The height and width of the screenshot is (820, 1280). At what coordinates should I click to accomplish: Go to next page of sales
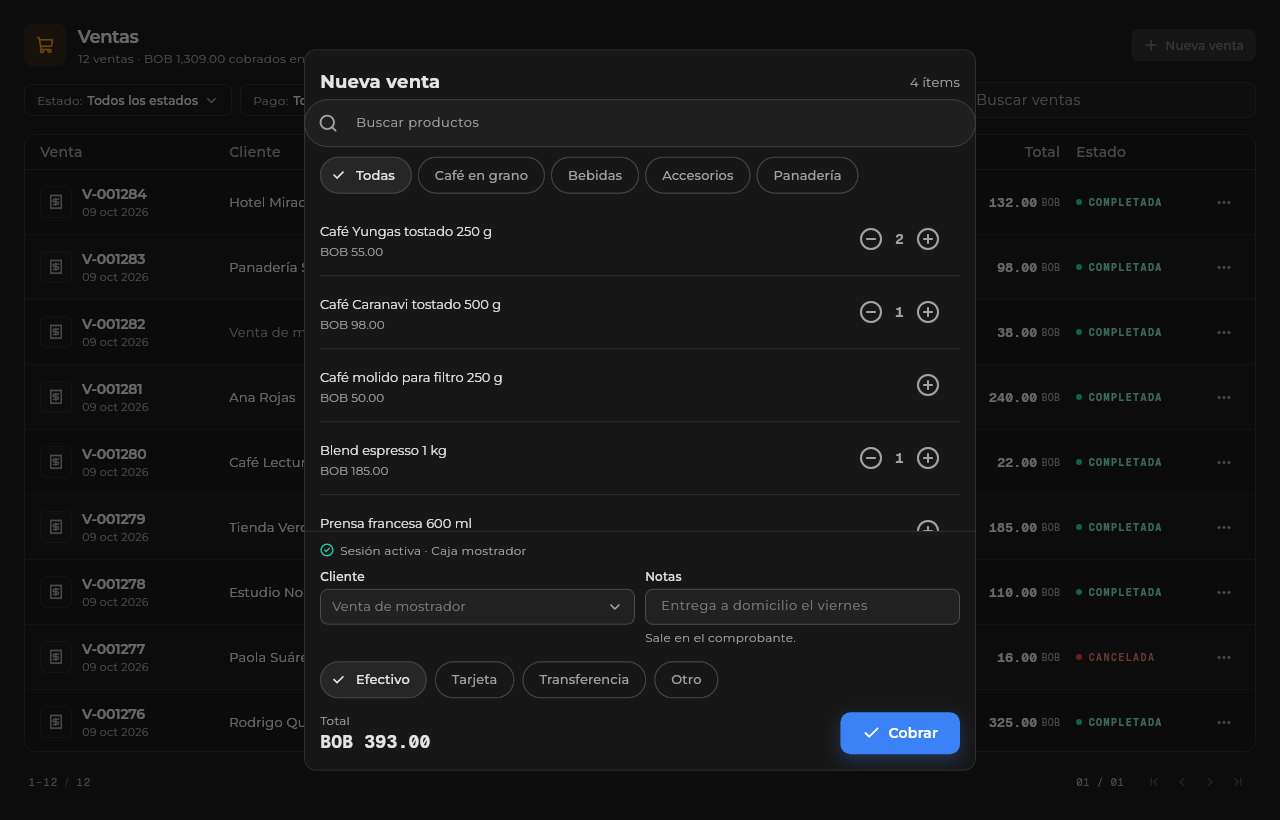[x=1210, y=782]
